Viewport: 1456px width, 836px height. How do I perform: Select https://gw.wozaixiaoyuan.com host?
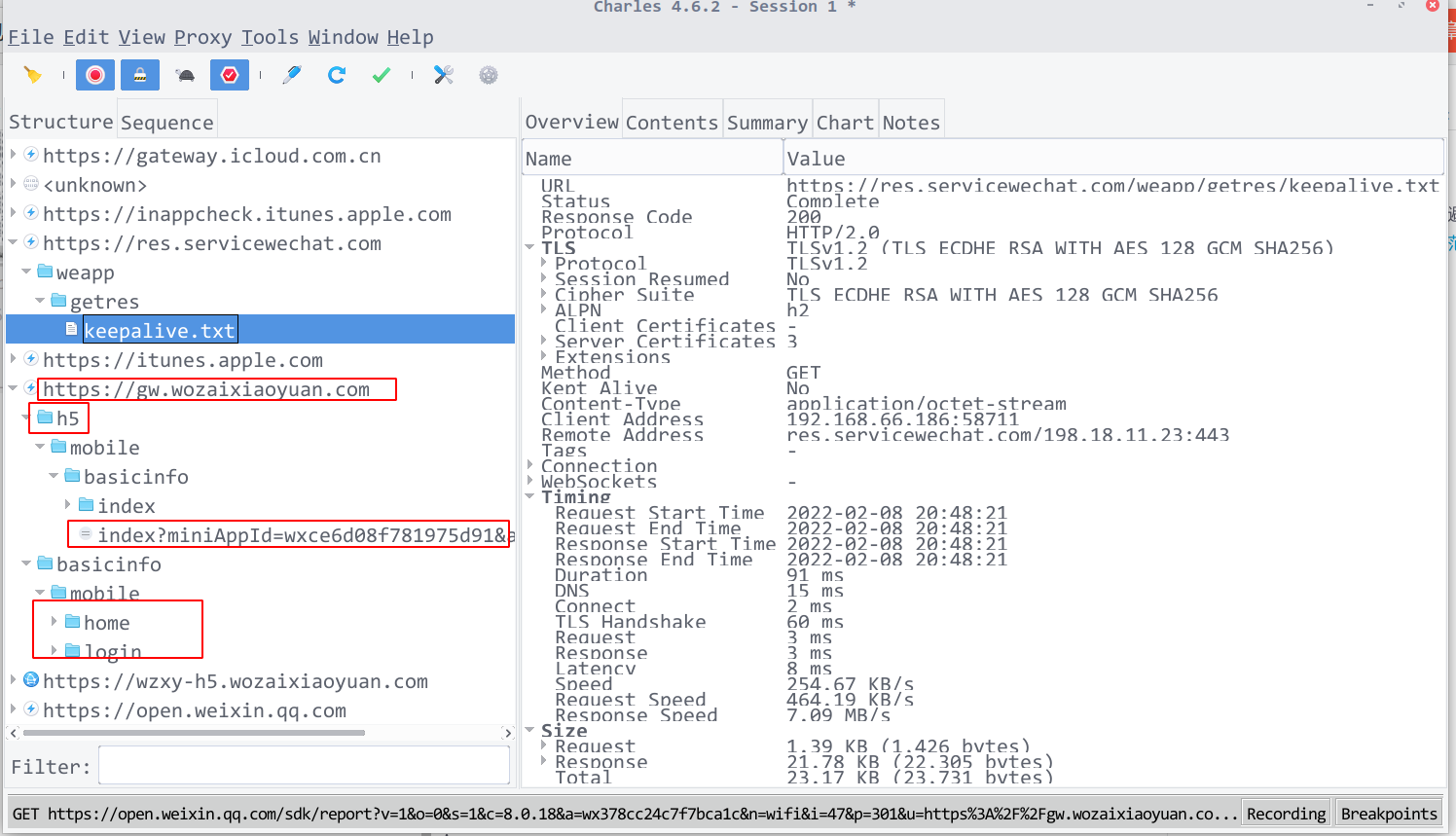point(206,389)
